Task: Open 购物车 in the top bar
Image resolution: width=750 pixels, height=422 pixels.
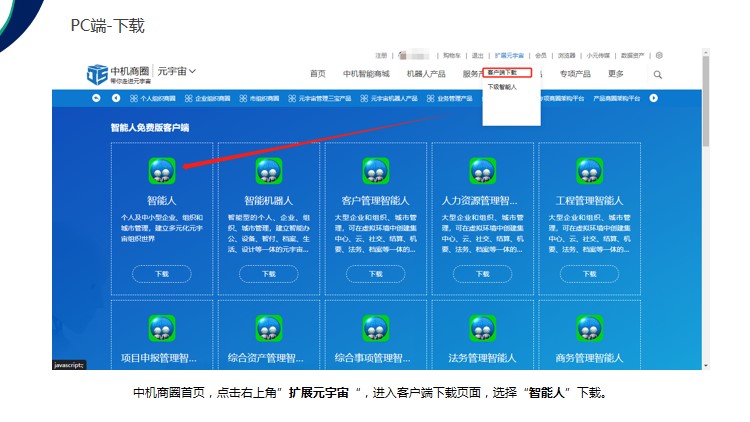Action: point(452,56)
